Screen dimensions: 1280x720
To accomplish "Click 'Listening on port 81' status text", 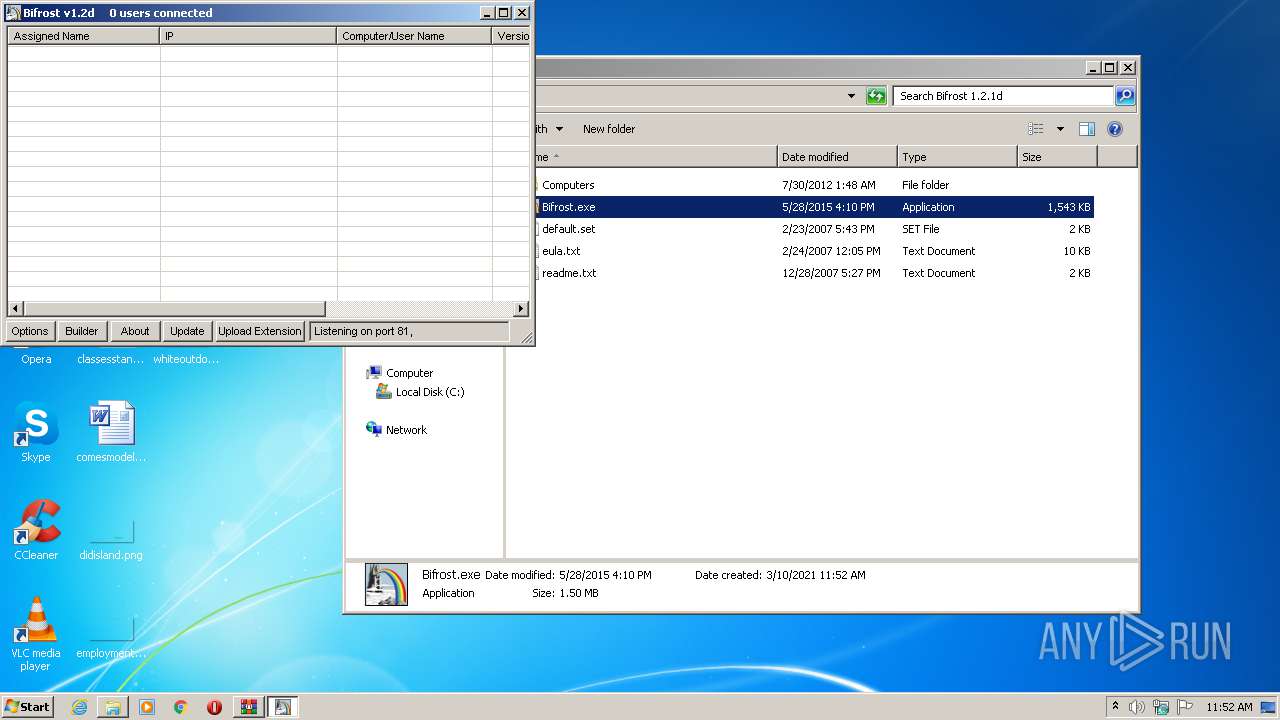I will 362,331.
